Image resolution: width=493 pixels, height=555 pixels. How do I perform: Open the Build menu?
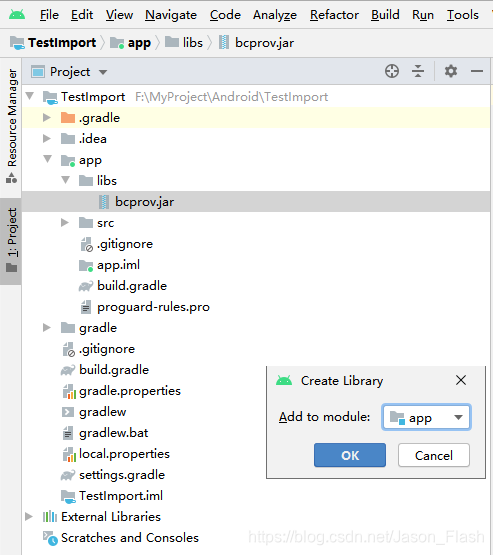coord(385,15)
